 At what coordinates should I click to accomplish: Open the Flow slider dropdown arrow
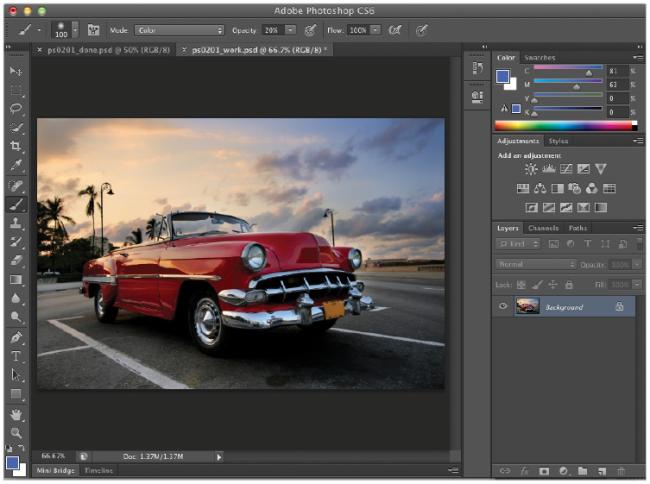375,30
